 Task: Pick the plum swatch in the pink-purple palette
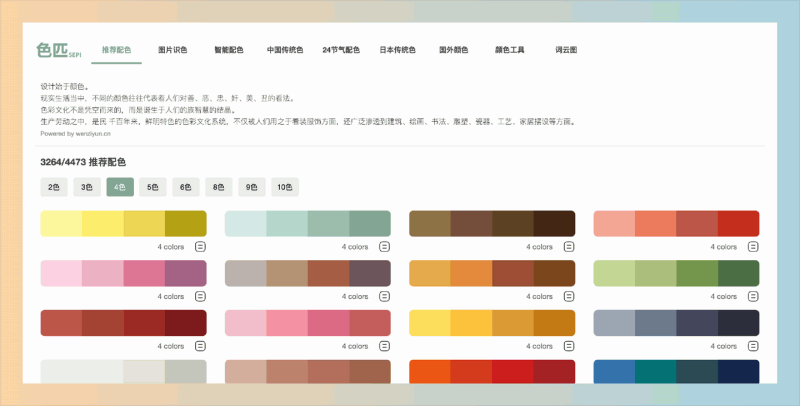(186, 273)
